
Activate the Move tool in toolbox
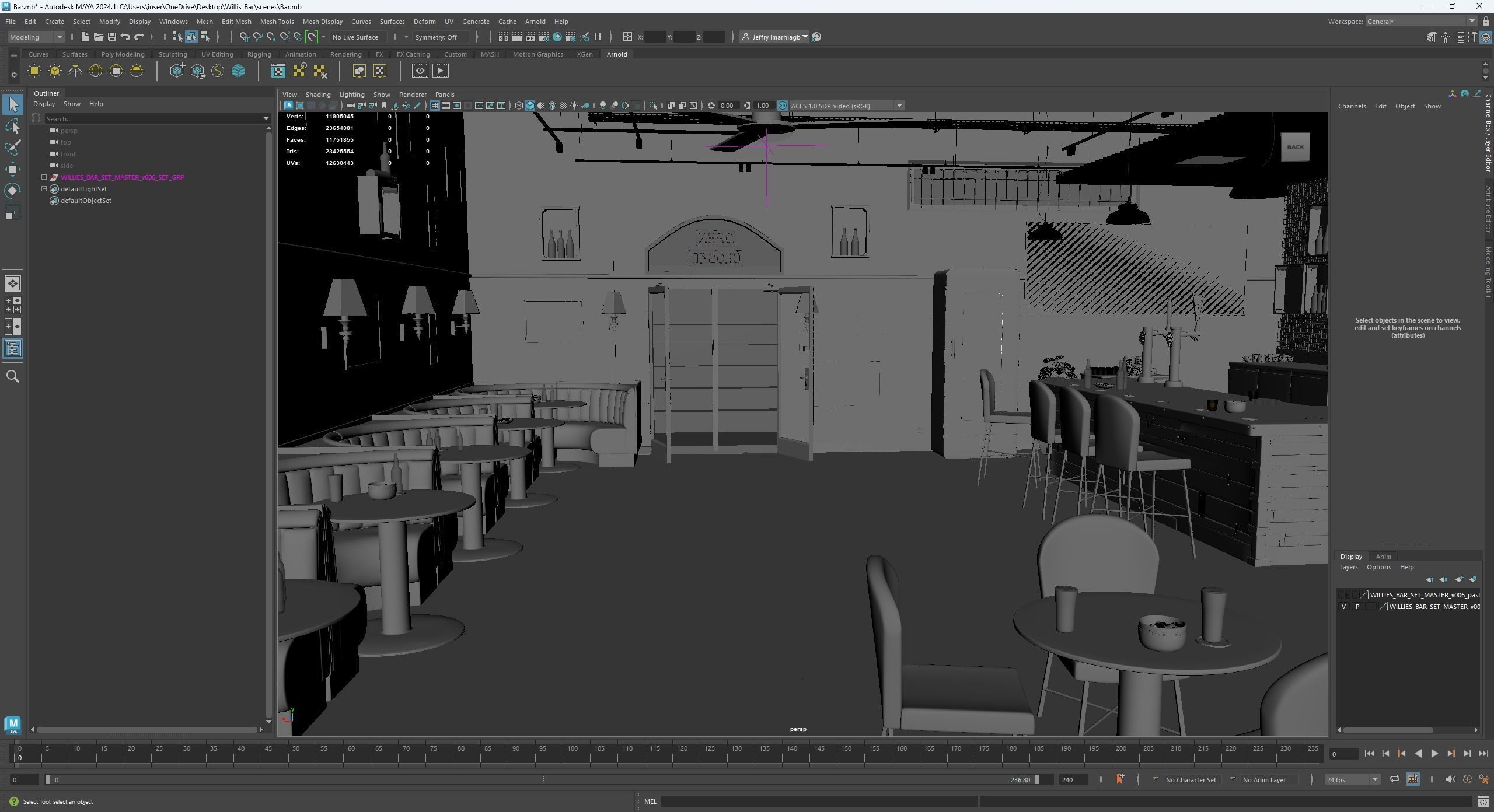[x=13, y=169]
